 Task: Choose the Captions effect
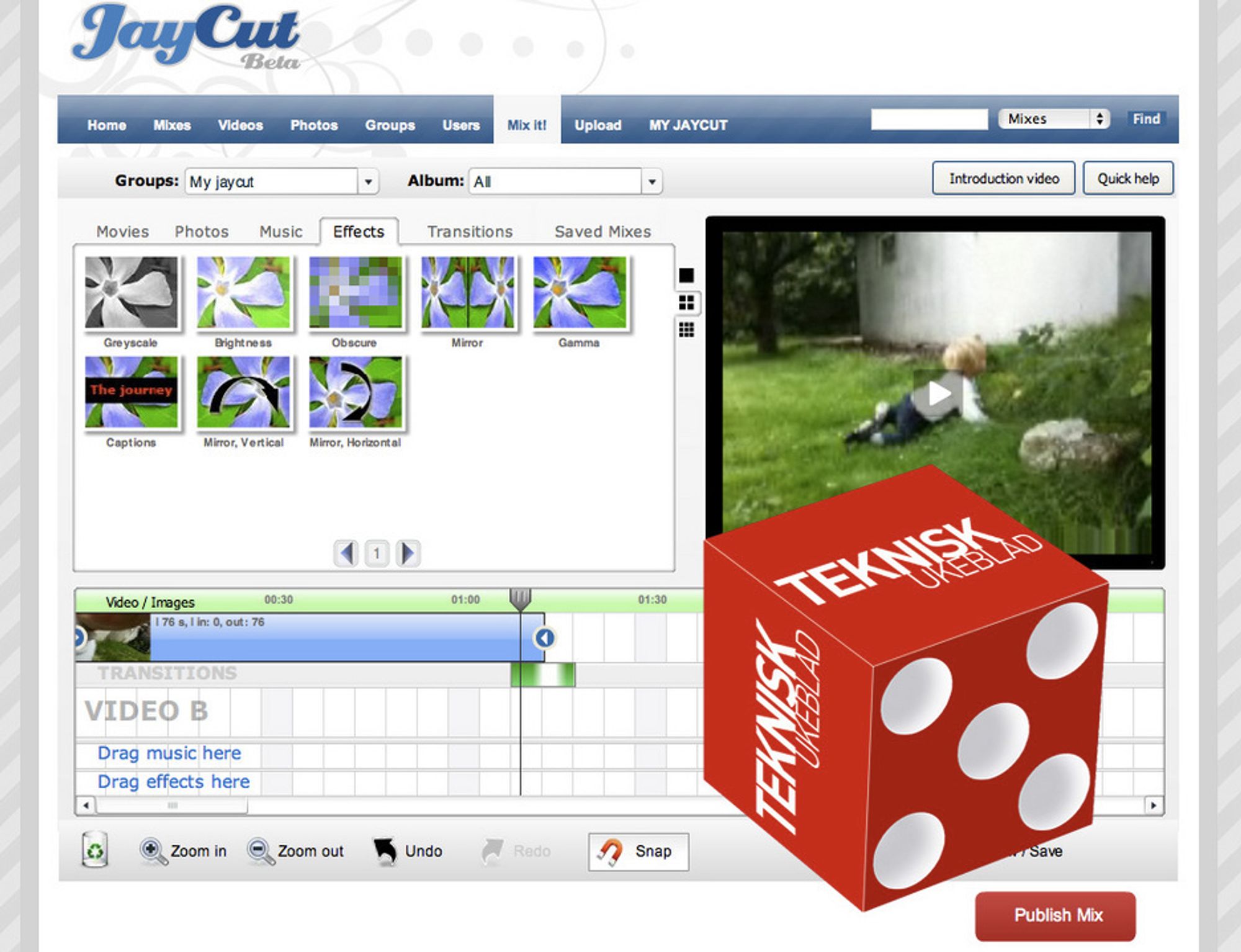pos(132,392)
